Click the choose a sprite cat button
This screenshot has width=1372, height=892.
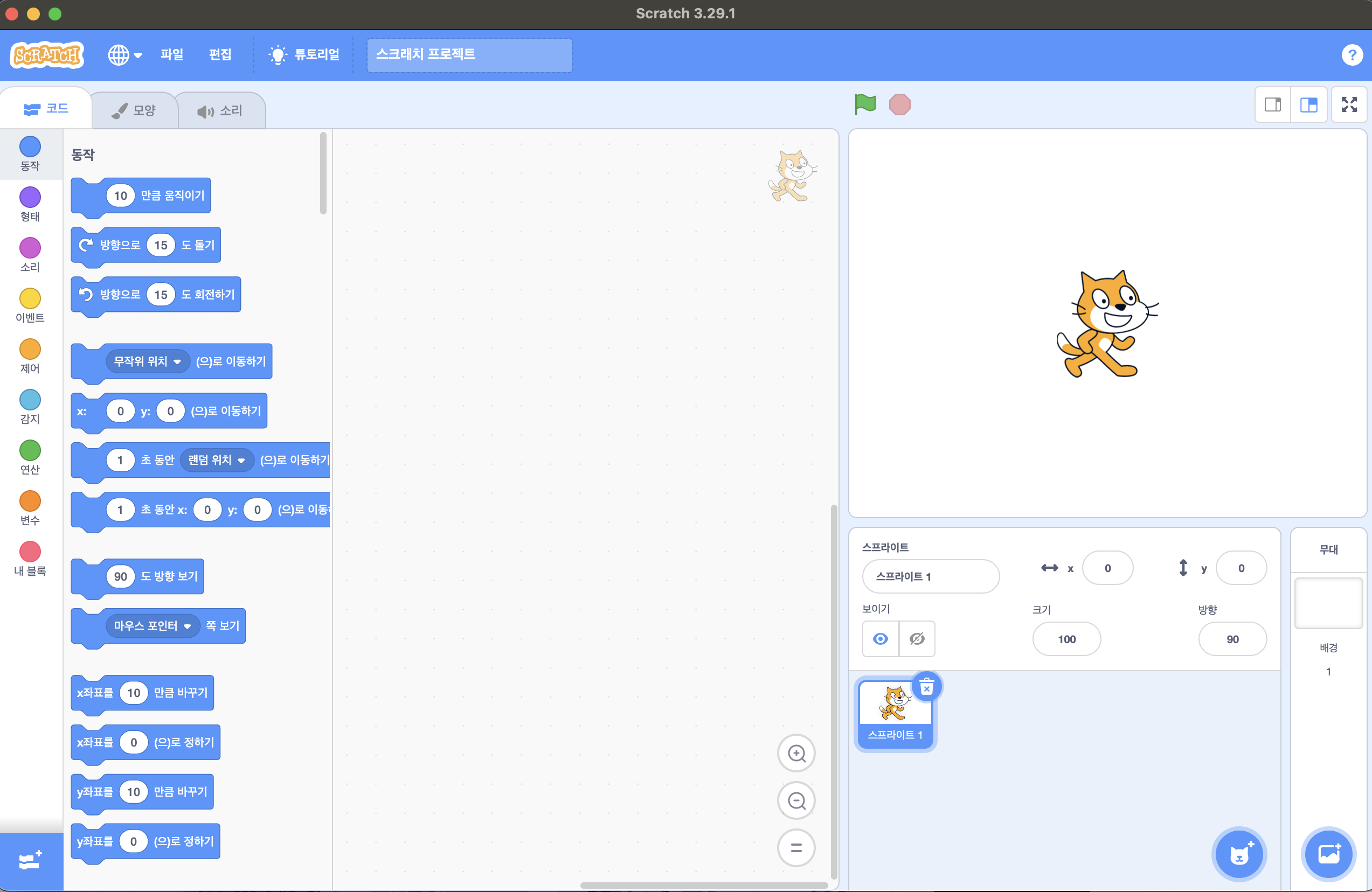tap(1239, 854)
